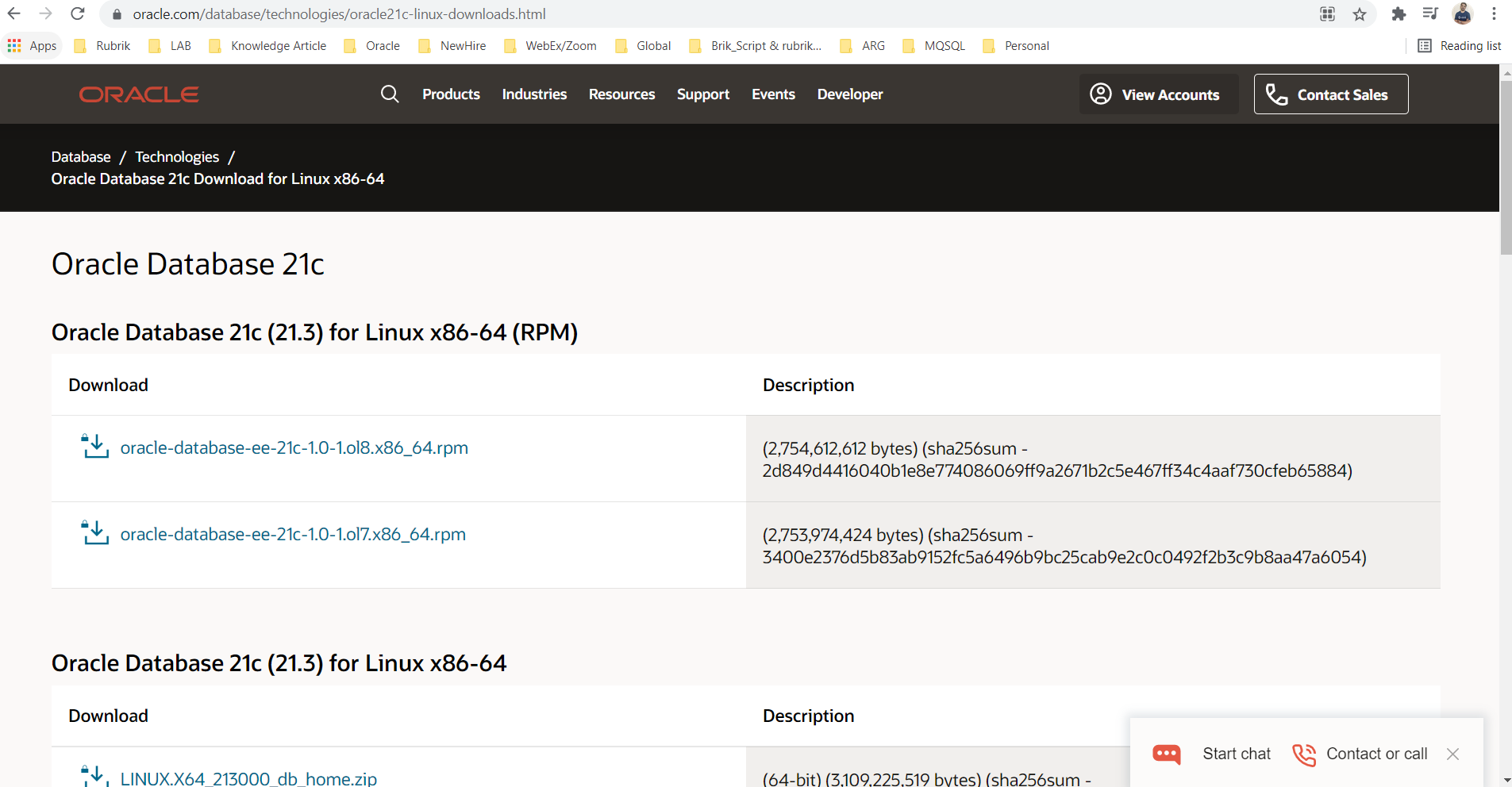Download LINUX.X64_213000_db_home.zip

pos(248,777)
